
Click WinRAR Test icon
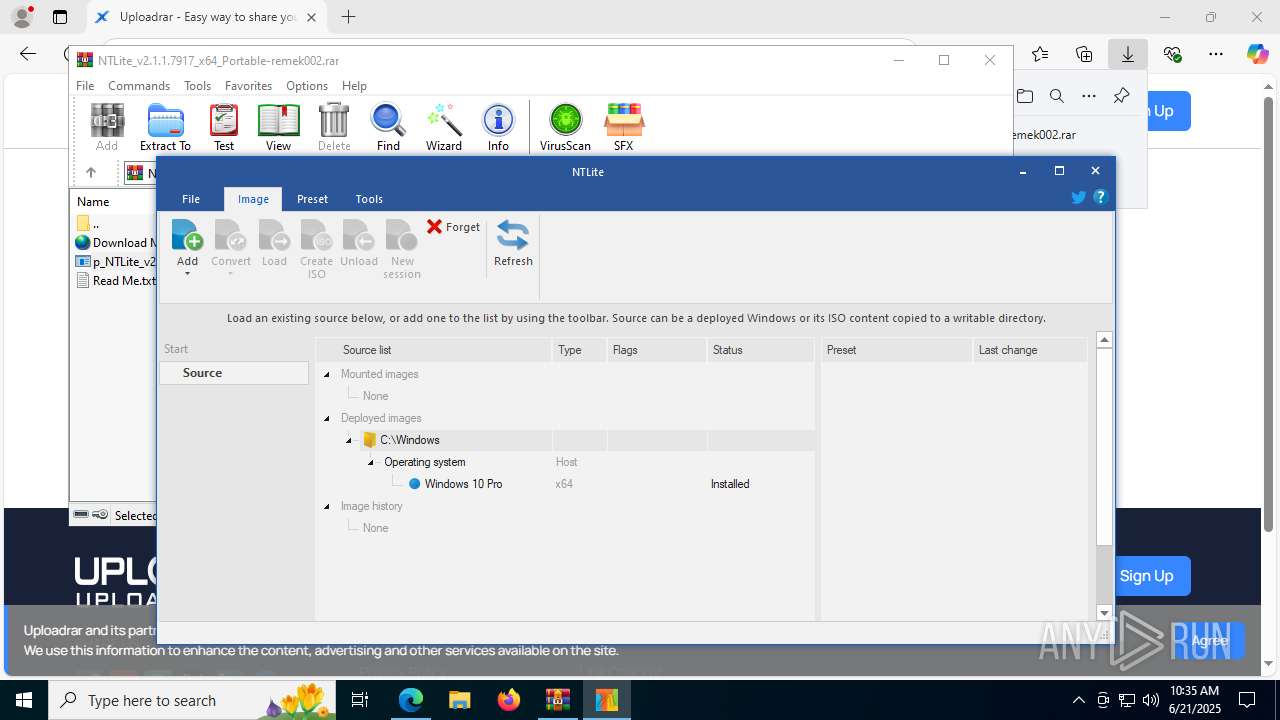[x=224, y=127]
